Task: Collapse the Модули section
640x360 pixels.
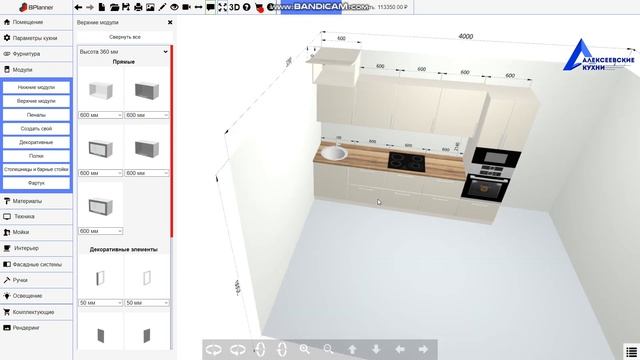Action: [36, 70]
